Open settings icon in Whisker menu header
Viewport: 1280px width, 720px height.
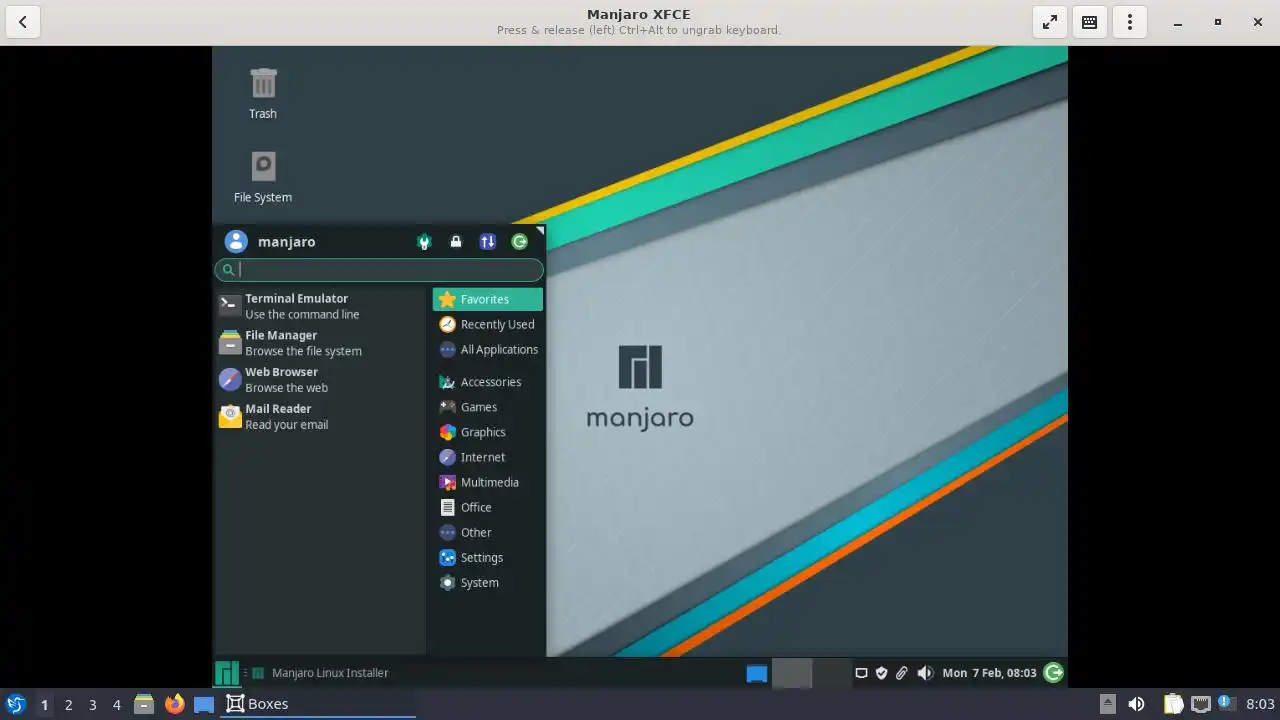click(424, 241)
